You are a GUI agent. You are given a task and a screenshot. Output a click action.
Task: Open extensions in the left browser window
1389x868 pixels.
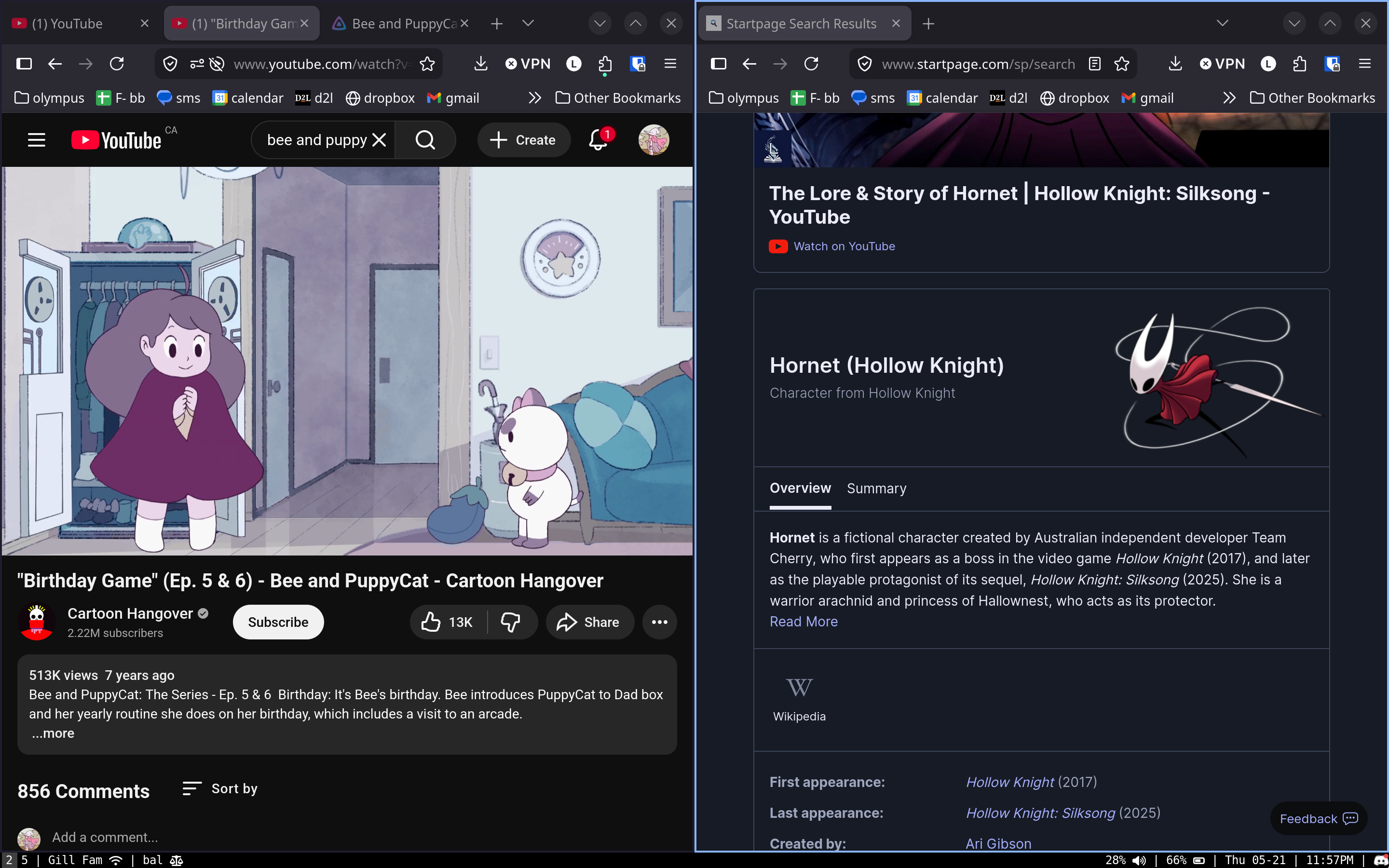coord(606,64)
